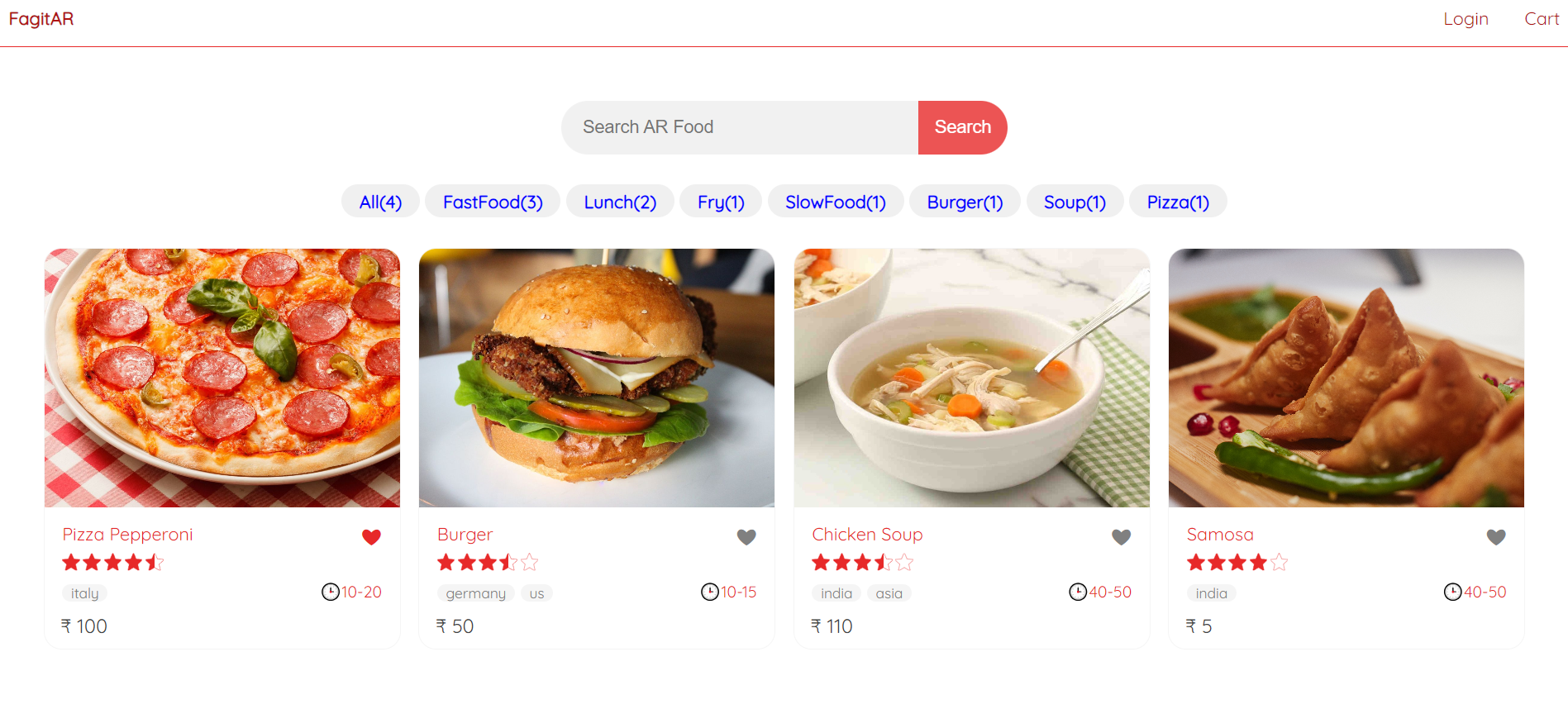Click the Samosa cooking time clock icon
Screen dimensions: 1568x709
1453,592
